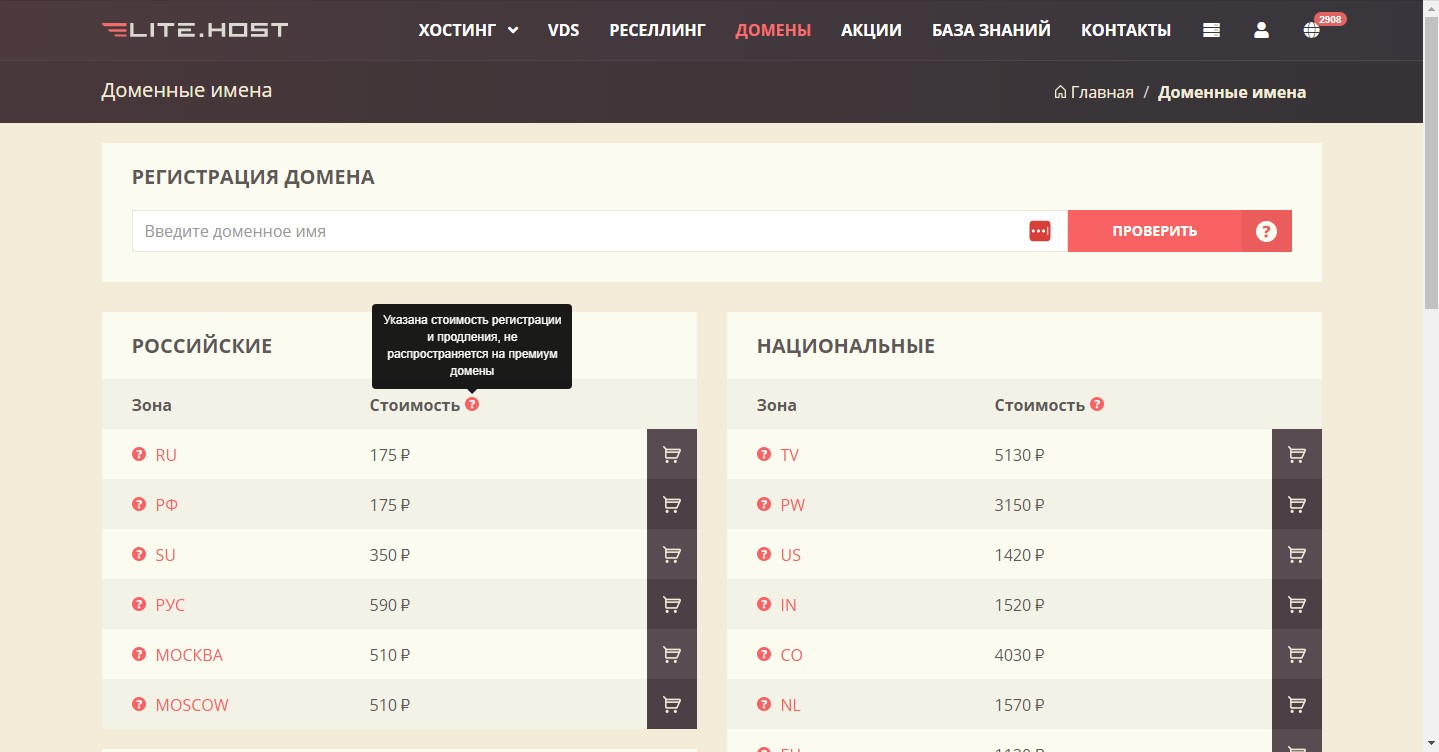Add SU domain to cart
The width and height of the screenshot is (1439, 752).
click(x=672, y=554)
